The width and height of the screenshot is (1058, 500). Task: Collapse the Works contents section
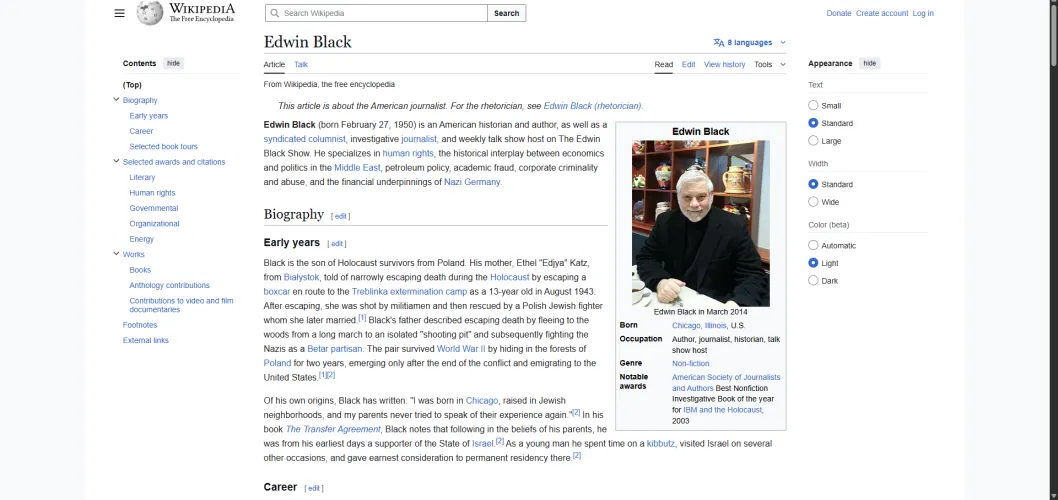[116, 254]
